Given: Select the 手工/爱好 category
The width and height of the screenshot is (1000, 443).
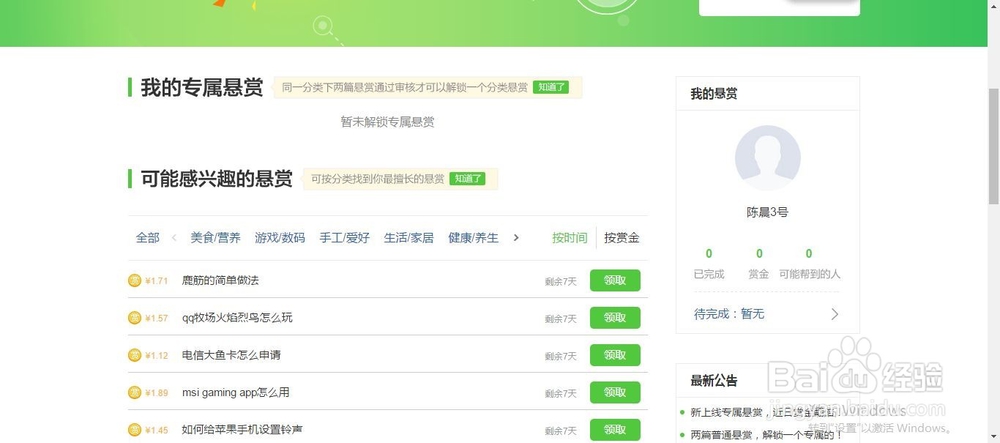Looking at the screenshot, I should 344,238.
